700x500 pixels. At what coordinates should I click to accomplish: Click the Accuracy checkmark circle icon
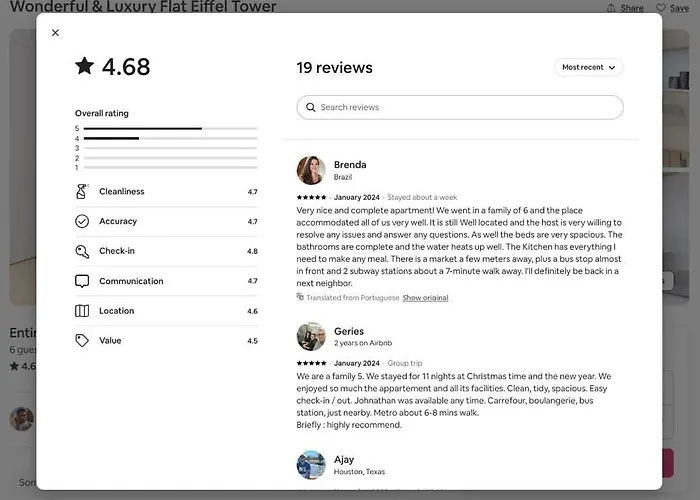[x=82, y=221]
